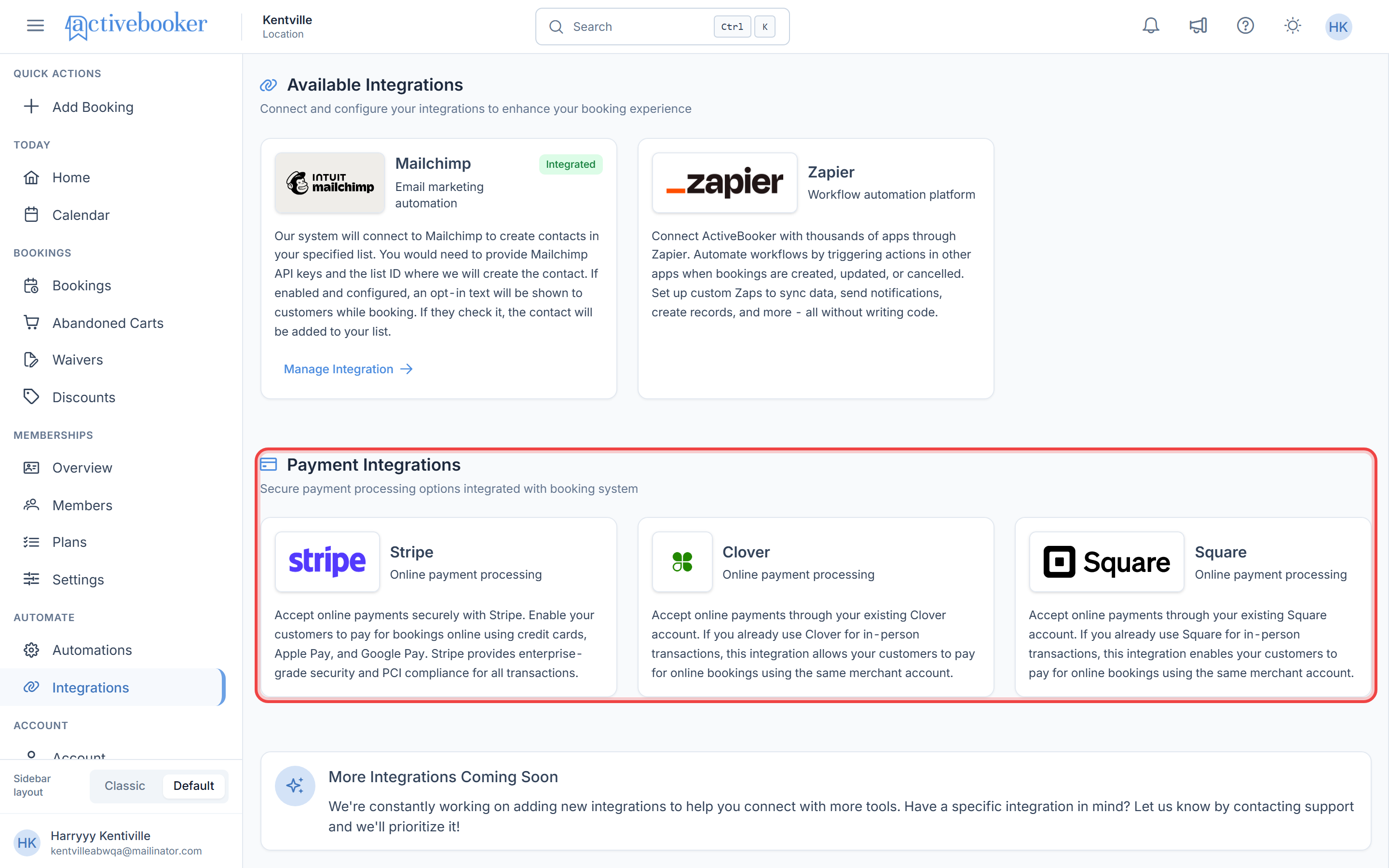Click the Calendar icon in sidebar
Image resolution: width=1389 pixels, height=868 pixels.
tap(31, 215)
